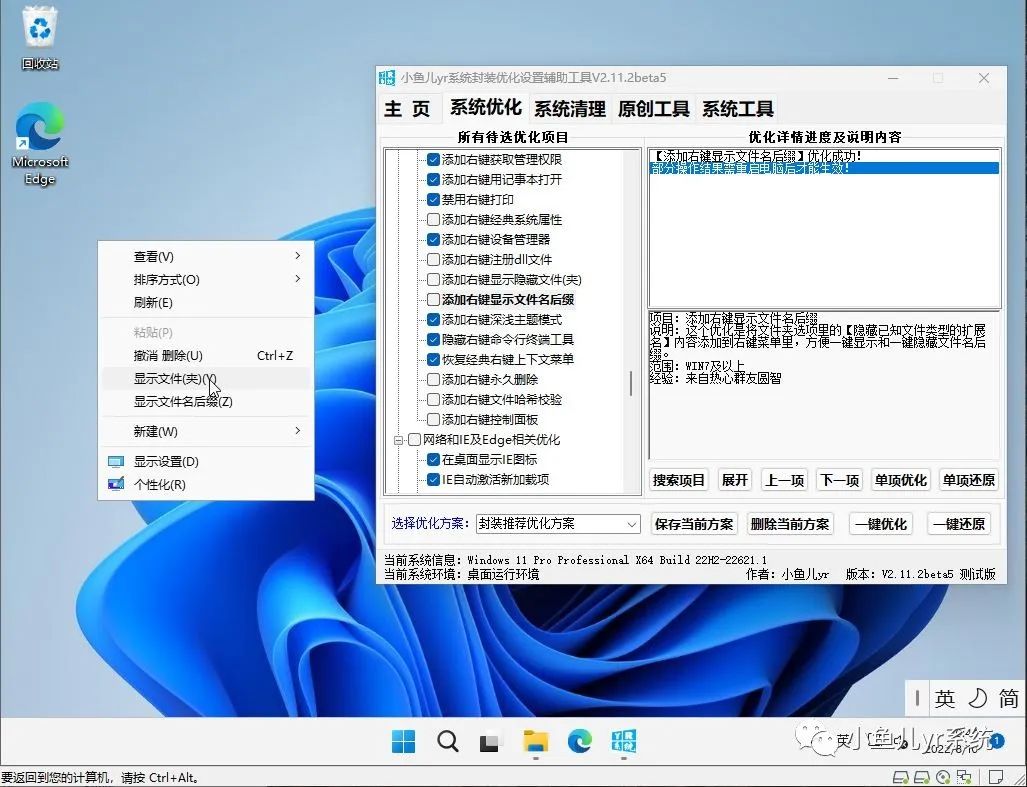
Task: Switch IME language via the 英 indicator
Action: tap(944, 699)
